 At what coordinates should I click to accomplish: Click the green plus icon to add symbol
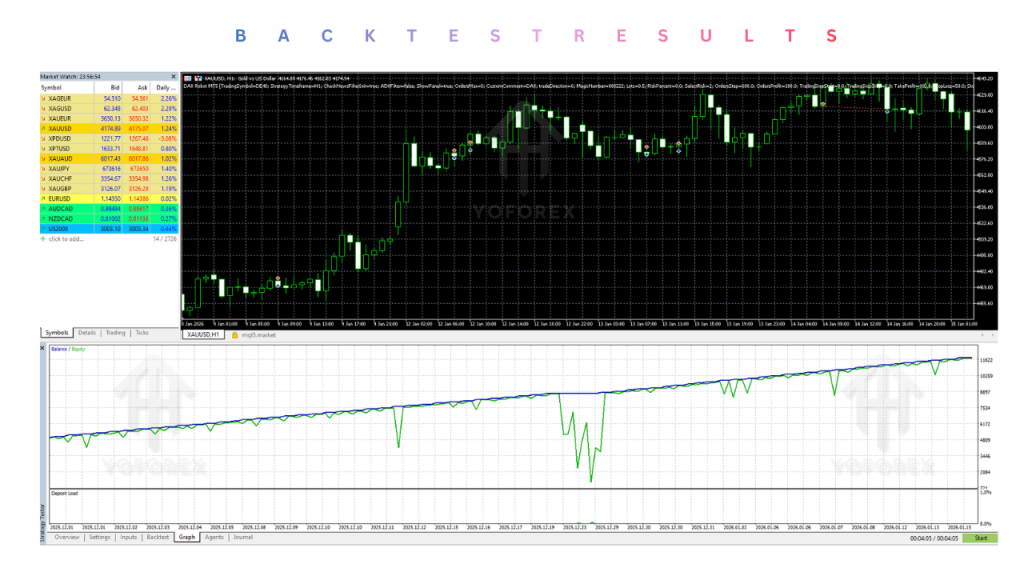click(x=43, y=239)
